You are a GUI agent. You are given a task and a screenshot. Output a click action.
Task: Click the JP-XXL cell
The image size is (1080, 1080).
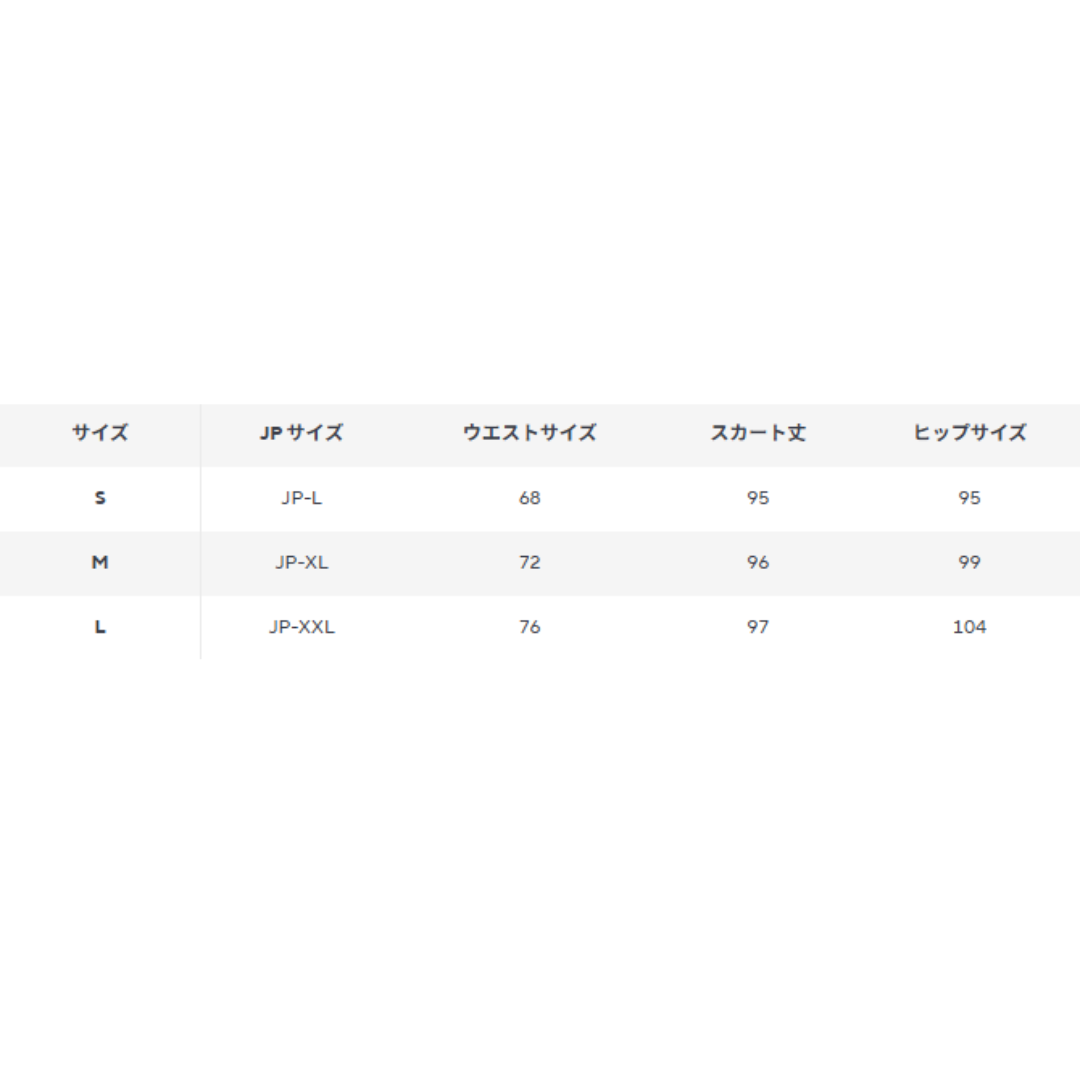302,627
